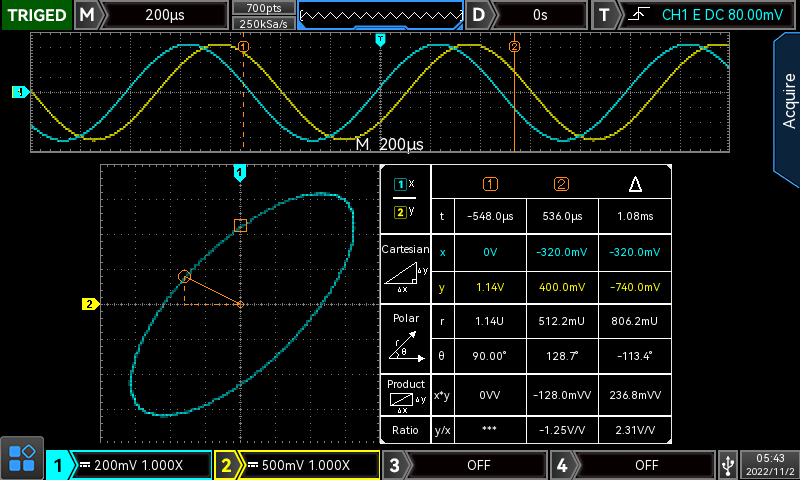Open the home menu grid icon
Viewport: 800px width, 480px height.
click(22, 458)
